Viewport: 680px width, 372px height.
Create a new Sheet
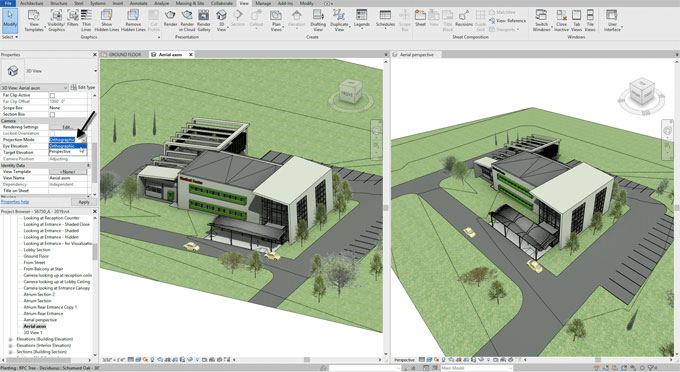[420, 18]
